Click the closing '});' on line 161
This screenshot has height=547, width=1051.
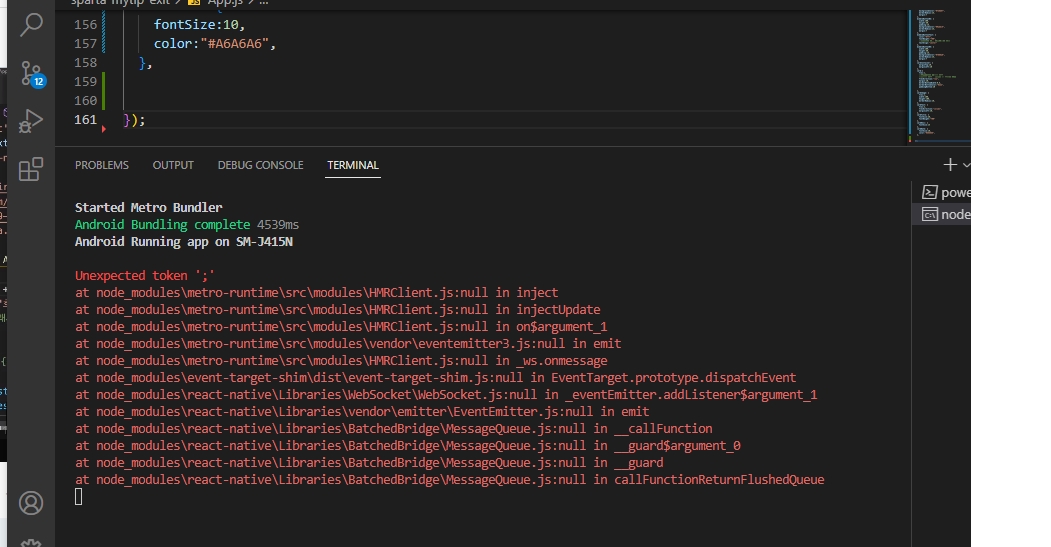(x=134, y=119)
